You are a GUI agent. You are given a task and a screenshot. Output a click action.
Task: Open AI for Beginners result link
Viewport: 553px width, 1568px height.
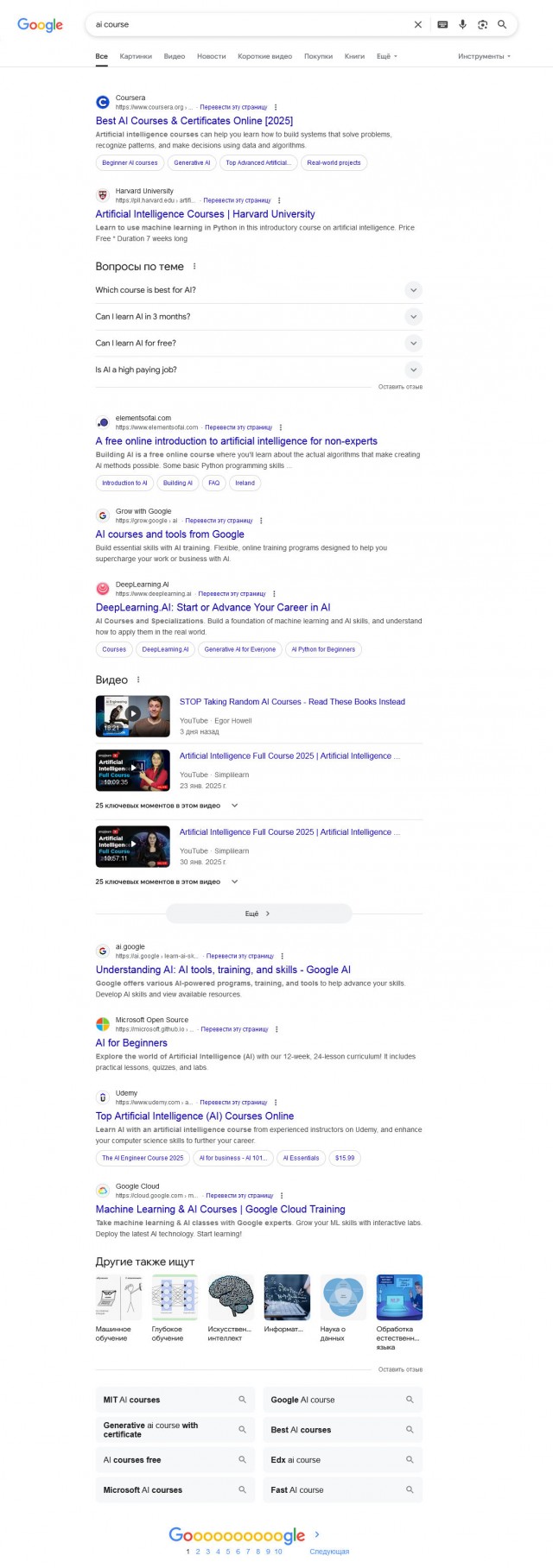point(131,1043)
